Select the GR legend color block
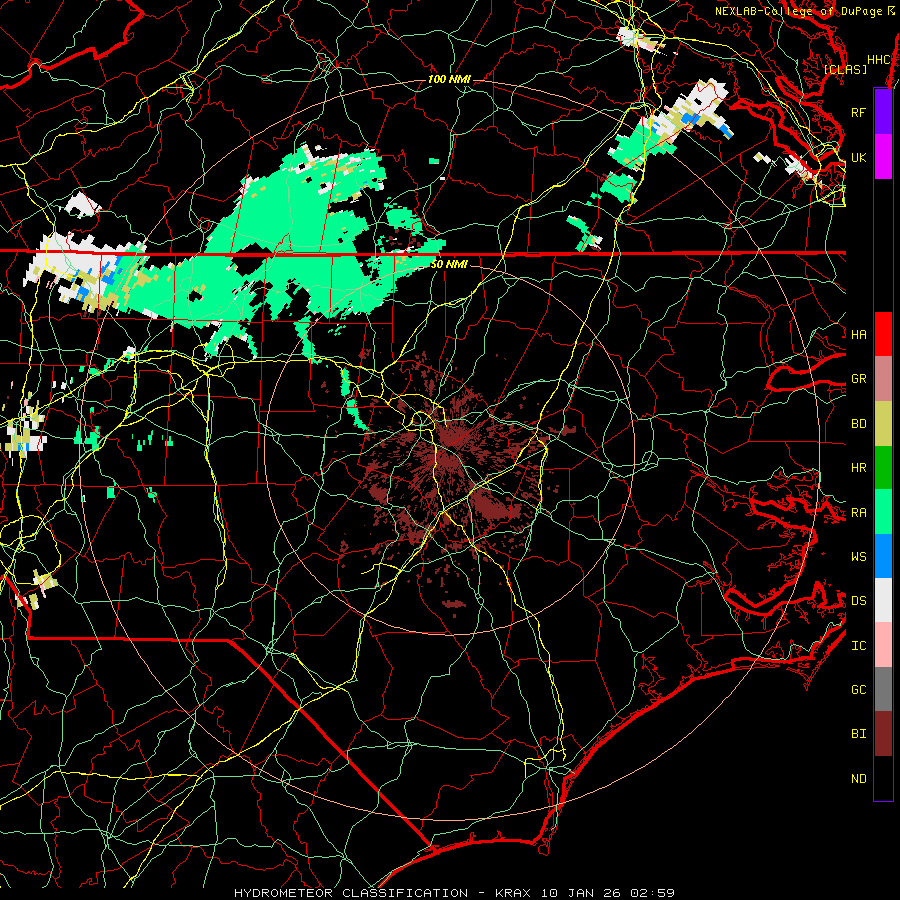900x900 pixels. (x=883, y=379)
